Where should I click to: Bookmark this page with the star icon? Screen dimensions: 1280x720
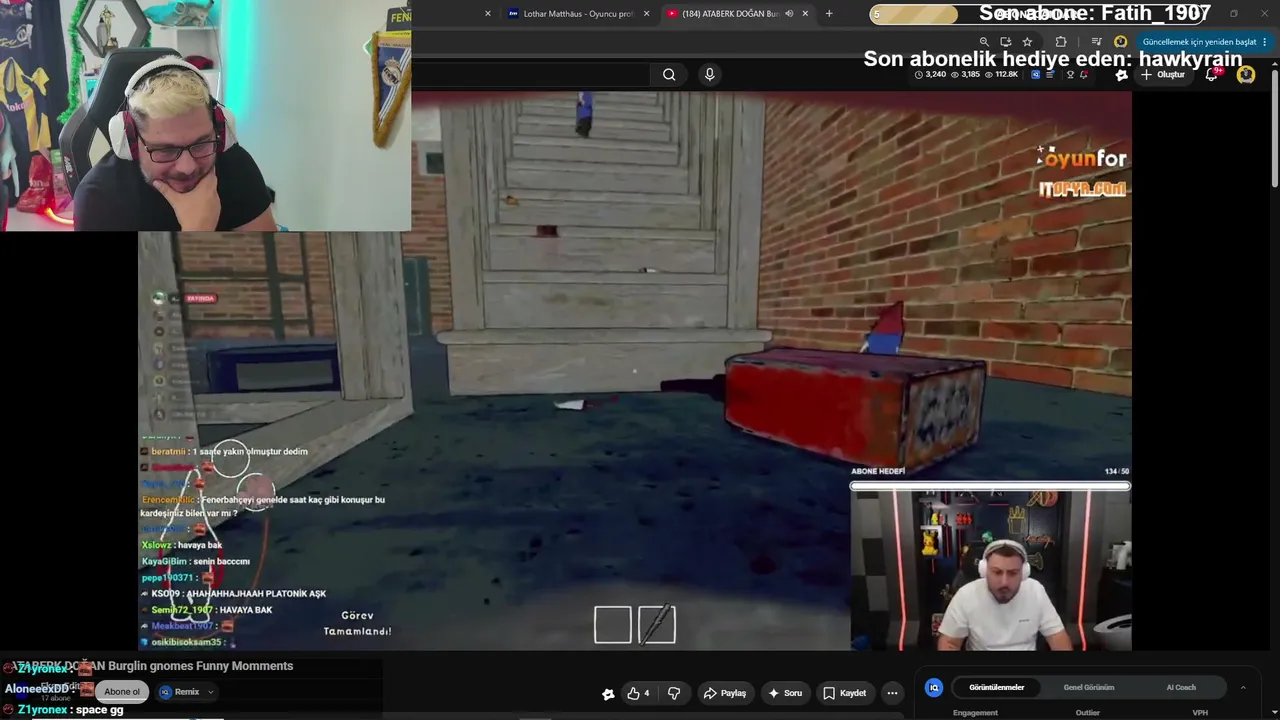(x=1027, y=42)
